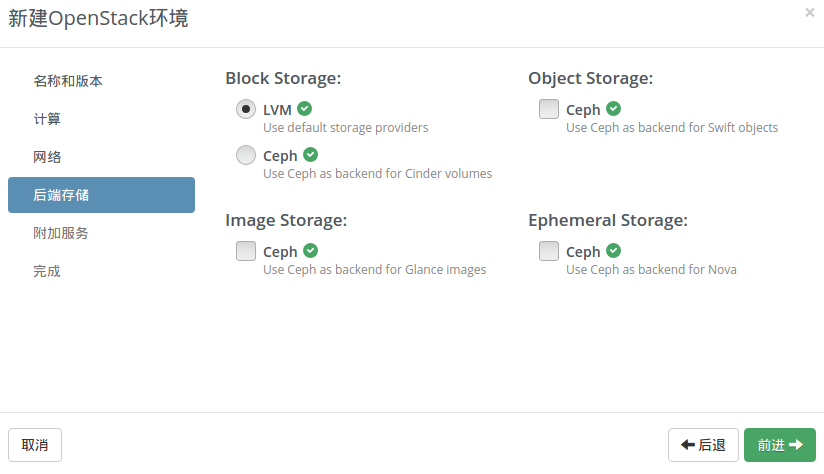Enable Ceph checkbox for Glance images
The image size is (824, 474).
[x=245, y=251]
